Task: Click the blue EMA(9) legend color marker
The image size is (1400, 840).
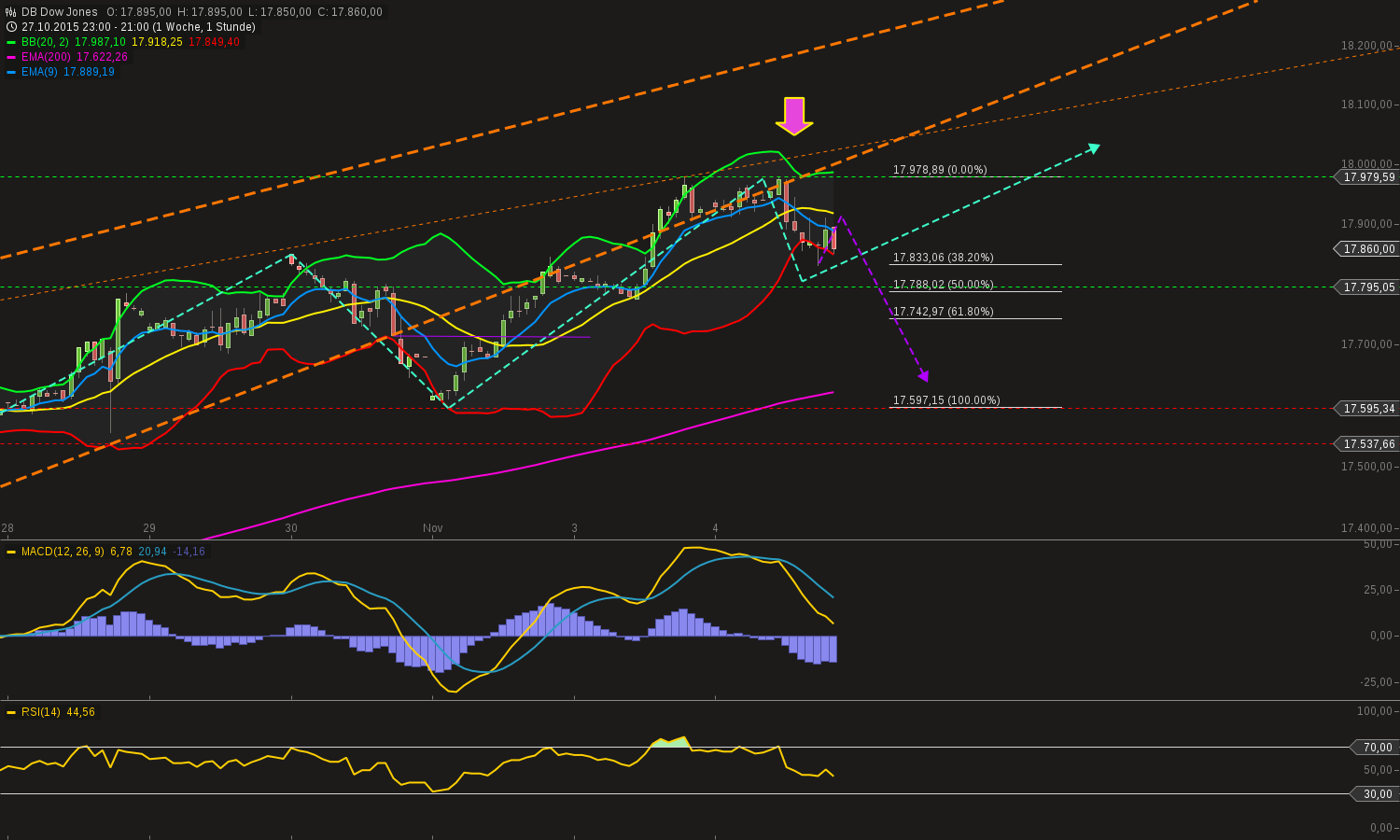Action: [11, 72]
